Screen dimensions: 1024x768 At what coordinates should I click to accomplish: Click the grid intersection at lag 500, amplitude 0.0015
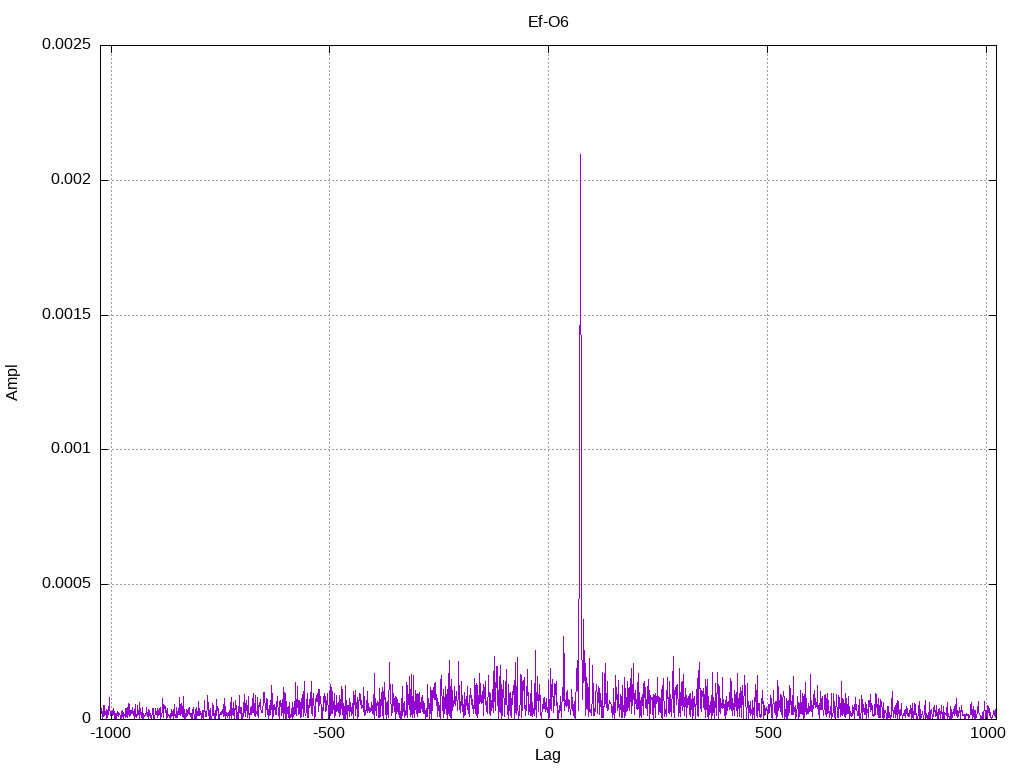point(767,315)
